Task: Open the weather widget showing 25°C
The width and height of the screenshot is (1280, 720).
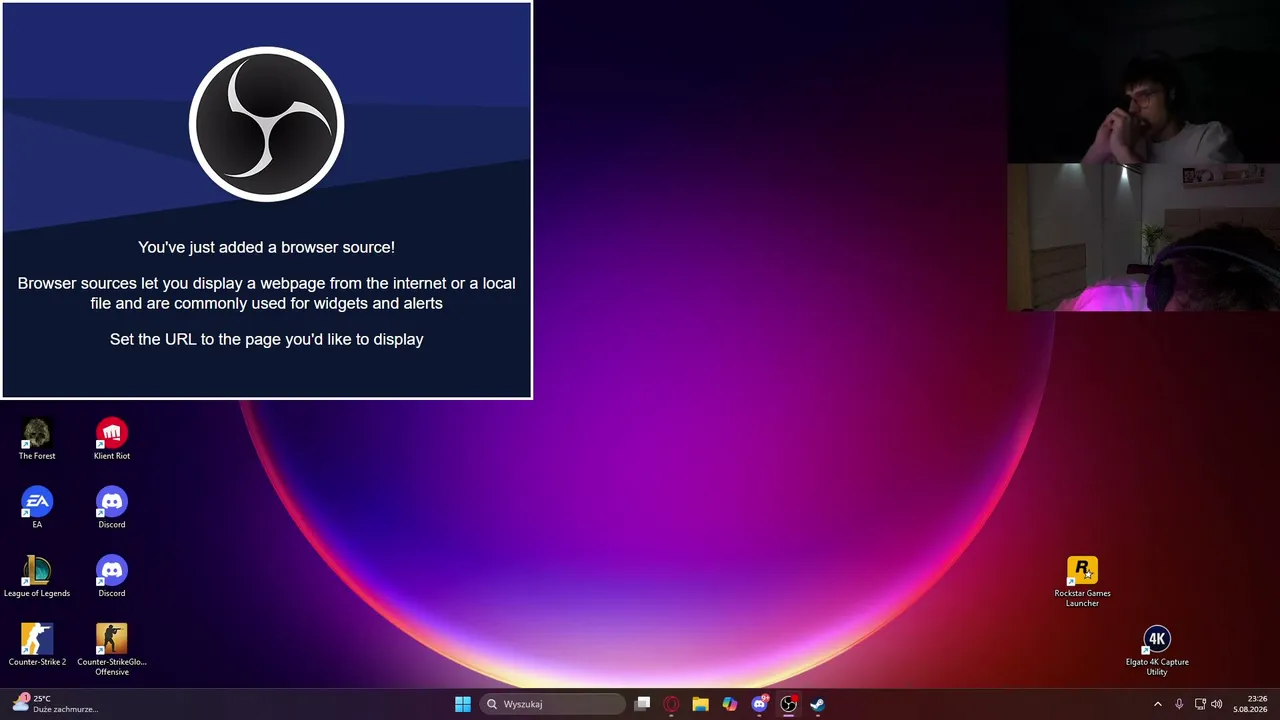Action: 55,704
